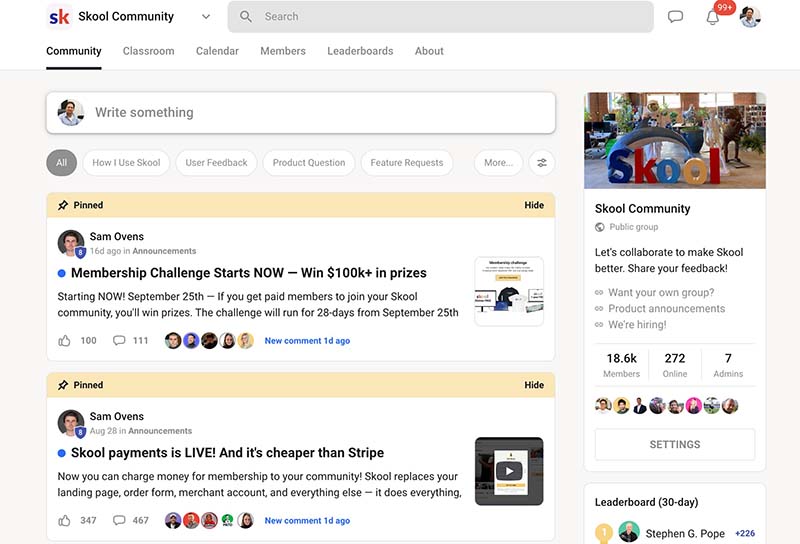Open We're hiring! link
Image resolution: width=800 pixels, height=544 pixels.
click(x=637, y=325)
